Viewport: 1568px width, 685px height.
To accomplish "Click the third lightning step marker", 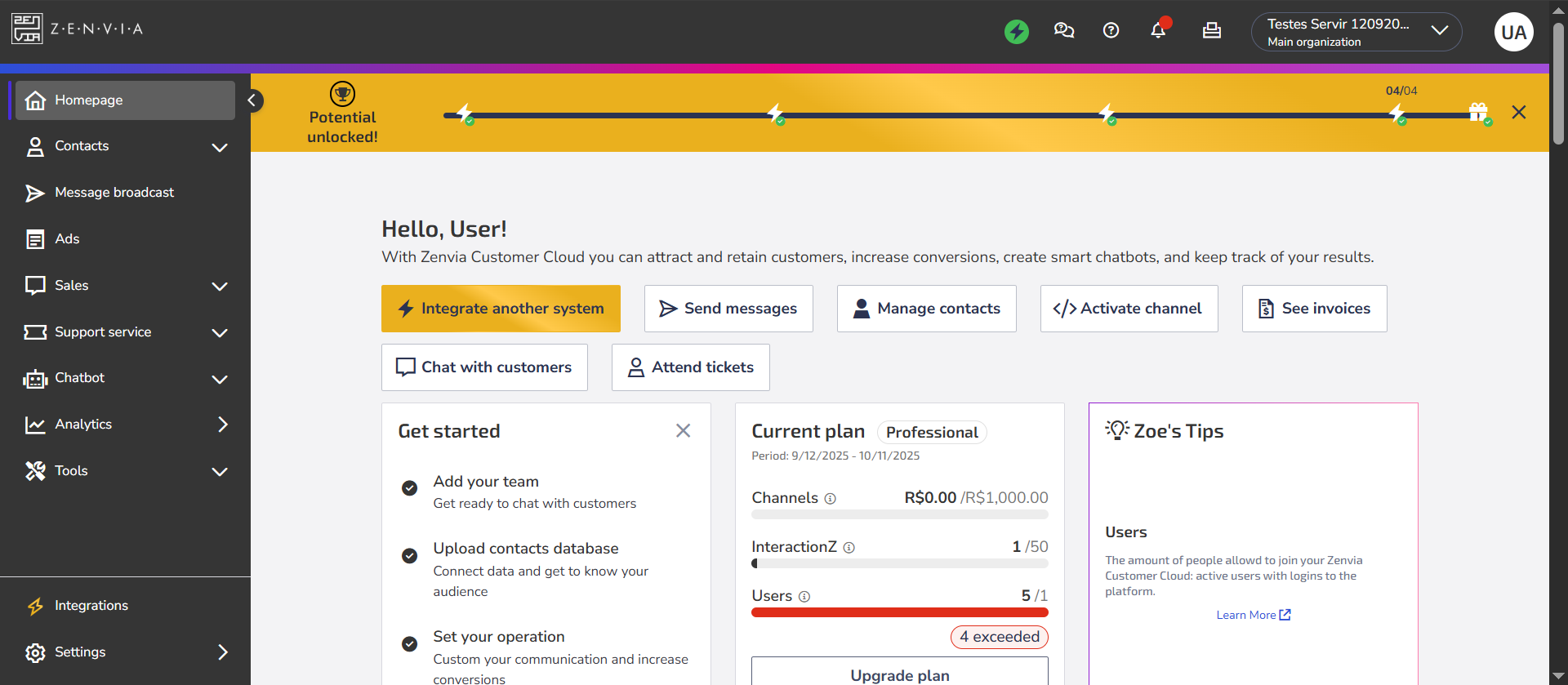I will 1107,113.
